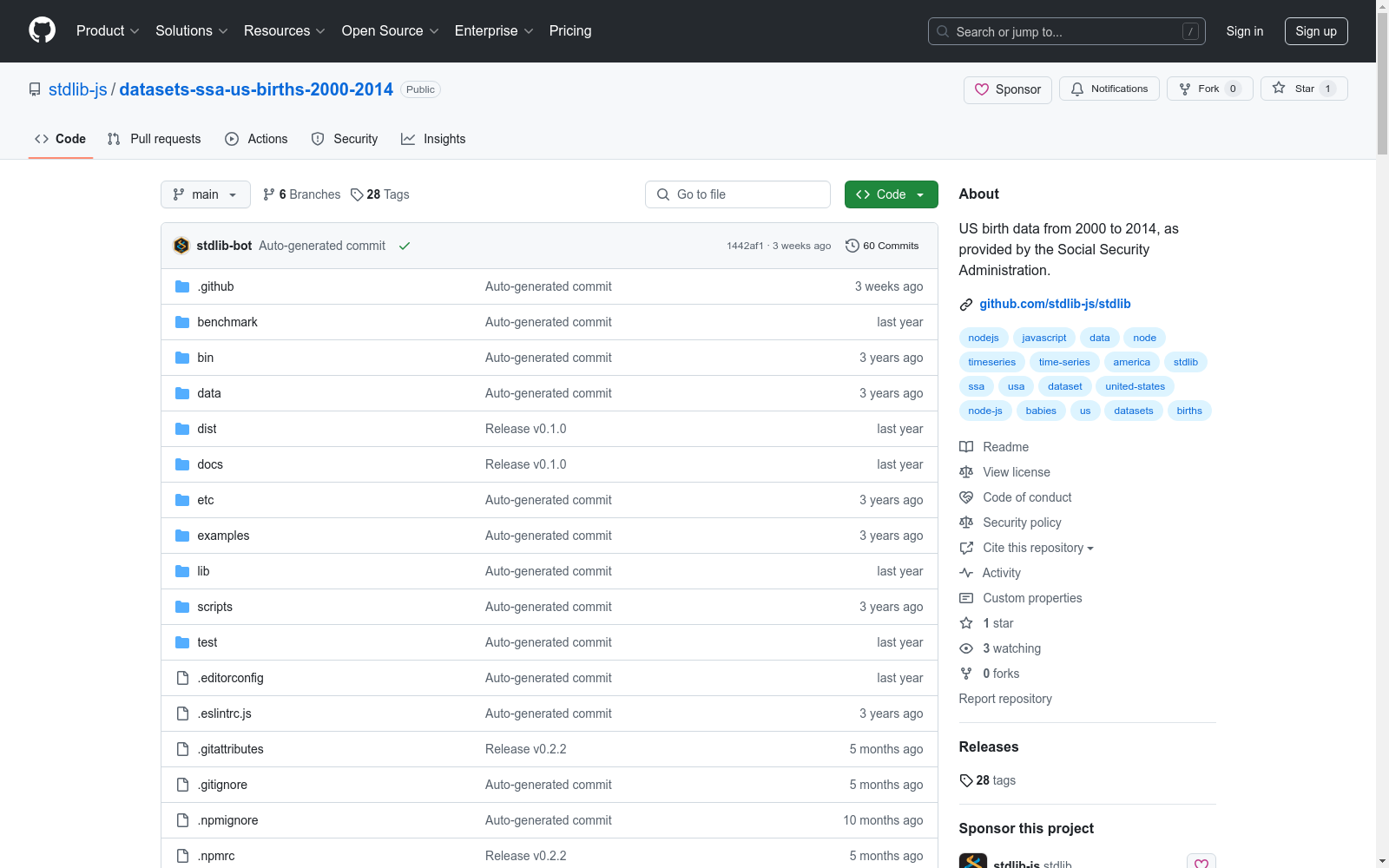Open the benchmark folder
Viewport: 1389px width, 868px height.
[227, 322]
